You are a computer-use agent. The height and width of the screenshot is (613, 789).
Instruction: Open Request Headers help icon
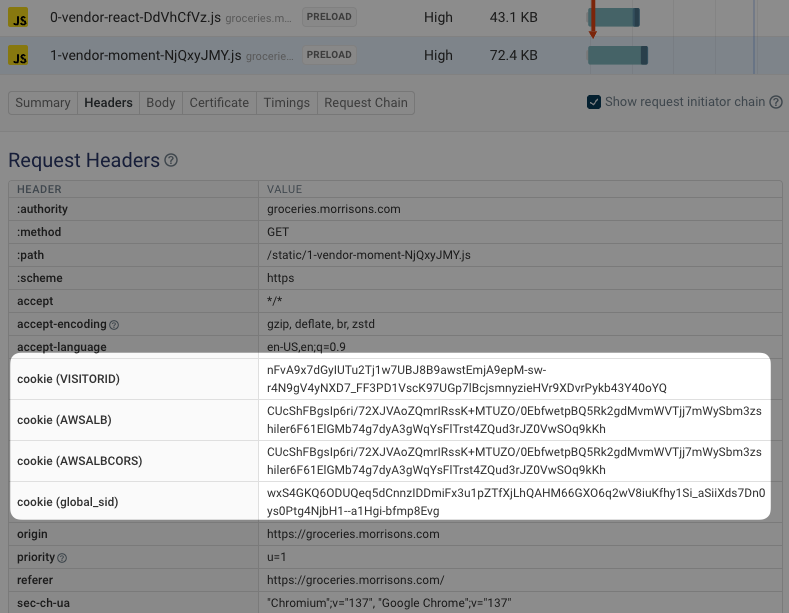171,161
